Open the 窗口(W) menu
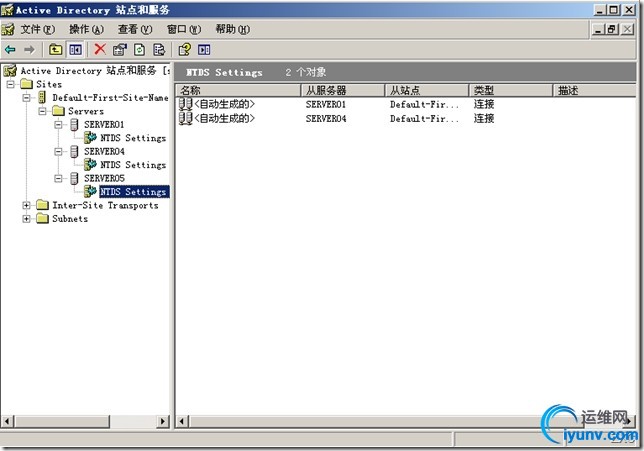This screenshot has width=644, height=451. click(184, 29)
